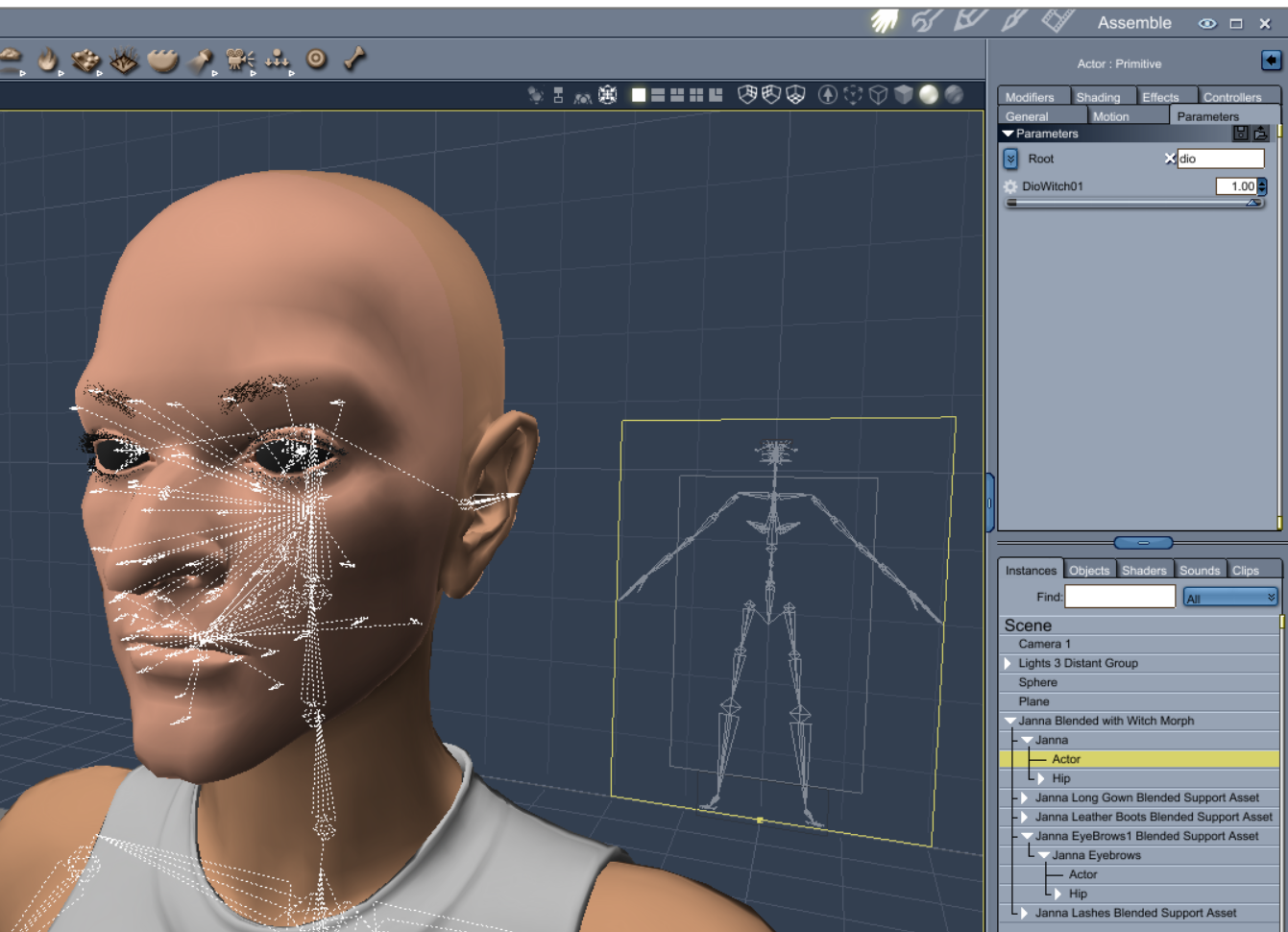Expand Janna Long Gown Blended Support Asset

1024,797
